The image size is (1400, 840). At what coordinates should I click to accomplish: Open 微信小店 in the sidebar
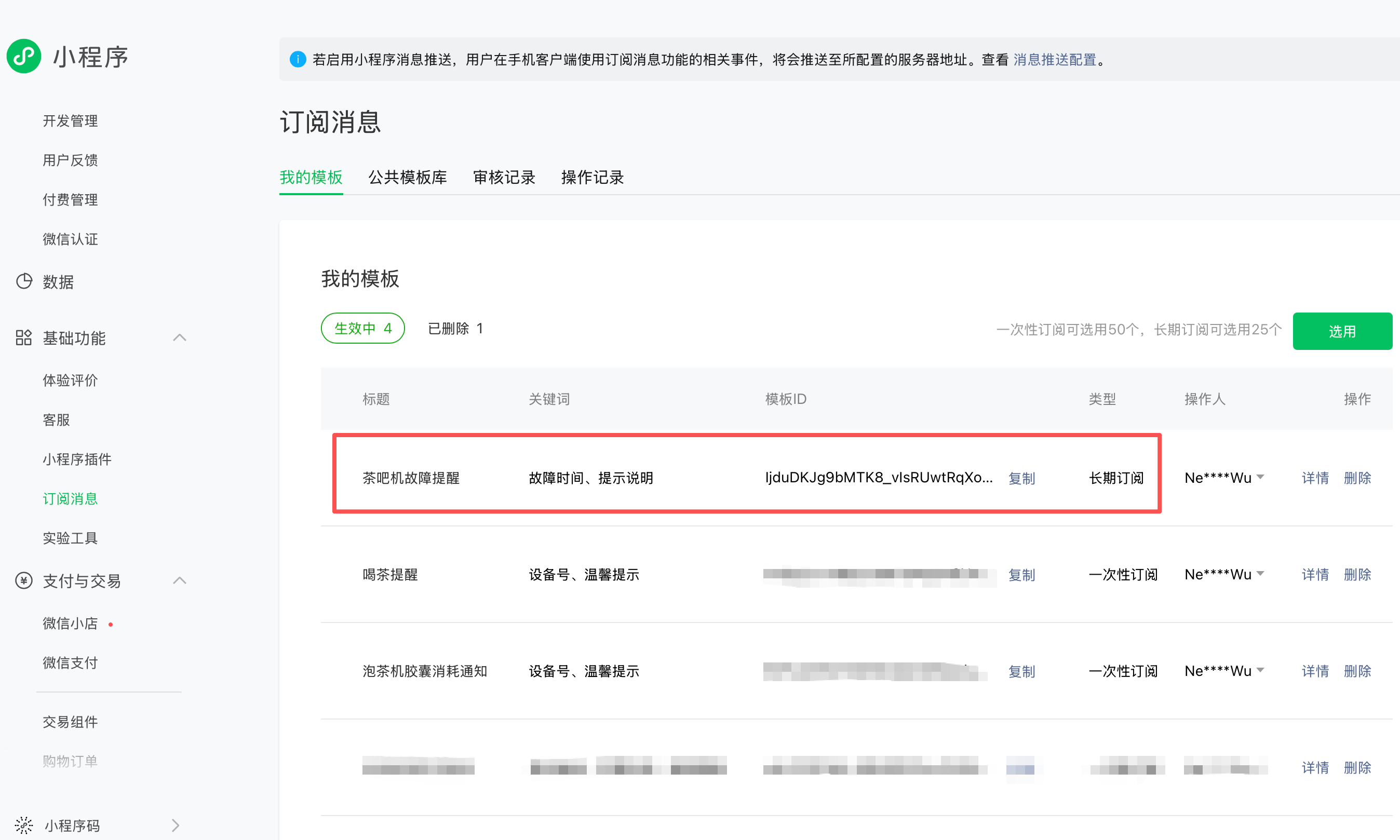[x=70, y=623]
